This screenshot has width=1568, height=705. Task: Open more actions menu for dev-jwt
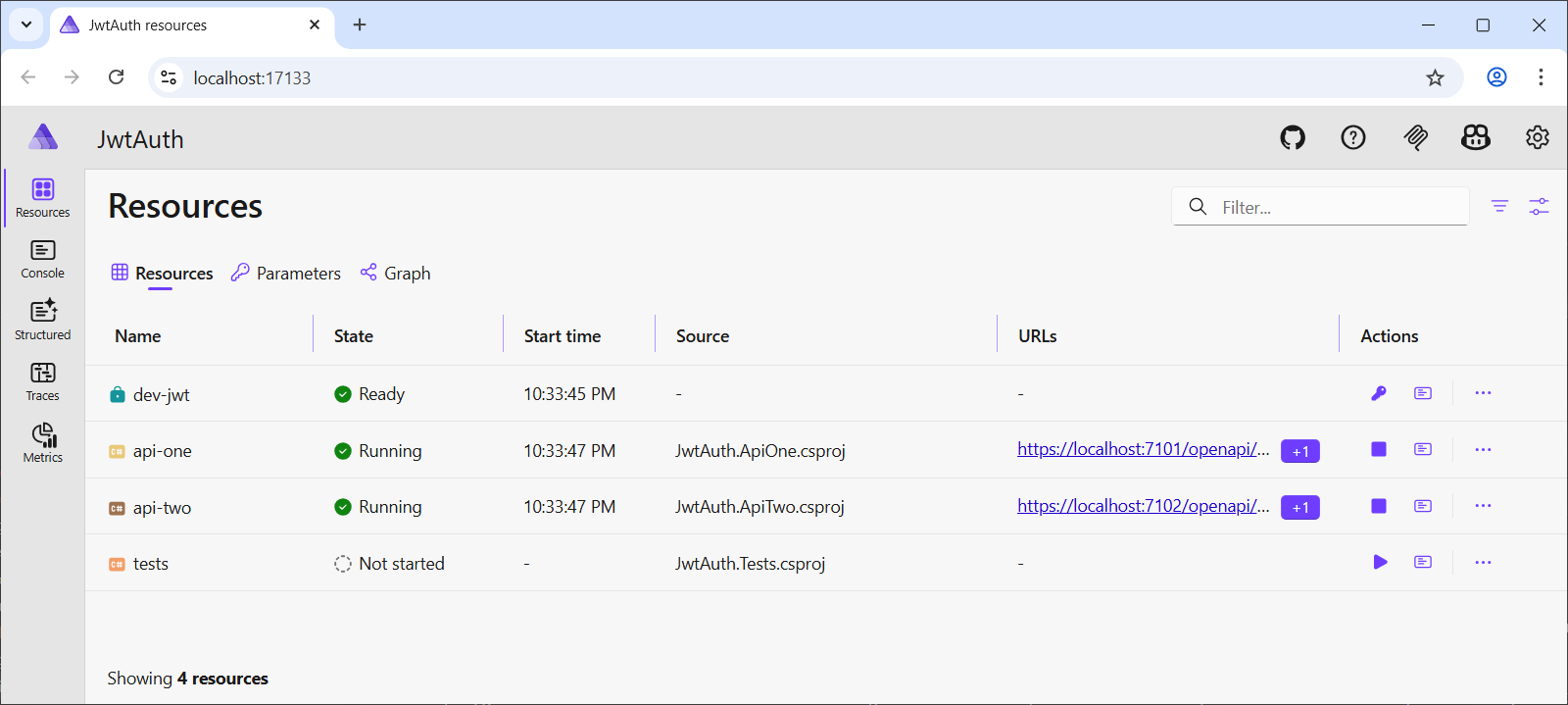1483,393
